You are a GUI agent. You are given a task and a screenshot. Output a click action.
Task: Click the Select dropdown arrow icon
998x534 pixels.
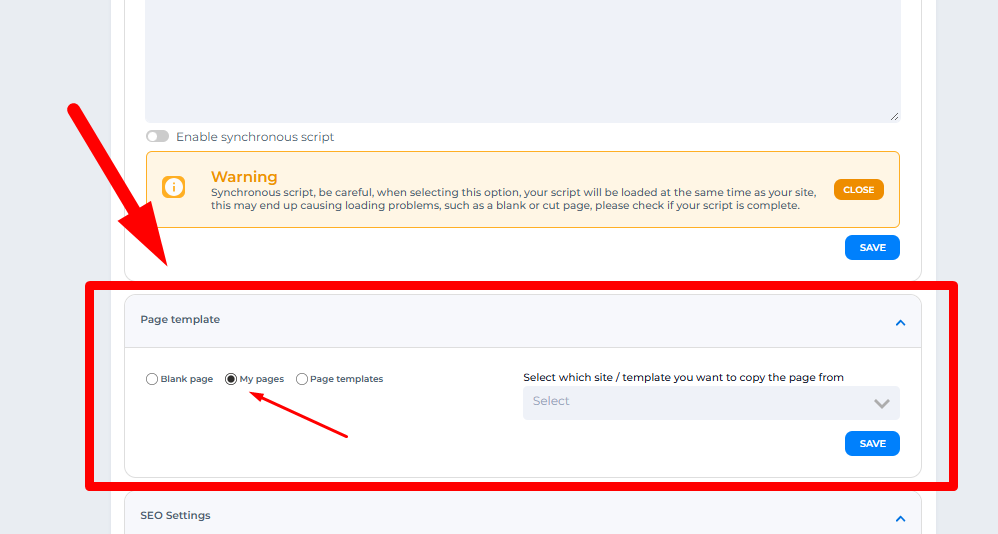(881, 403)
